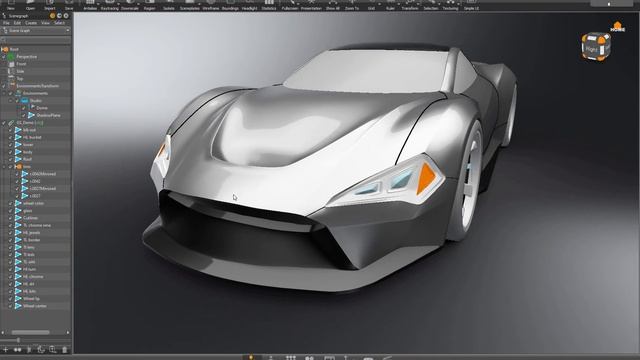Toggle checkbox of body node
This screenshot has width=640, height=360.
[11, 152]
